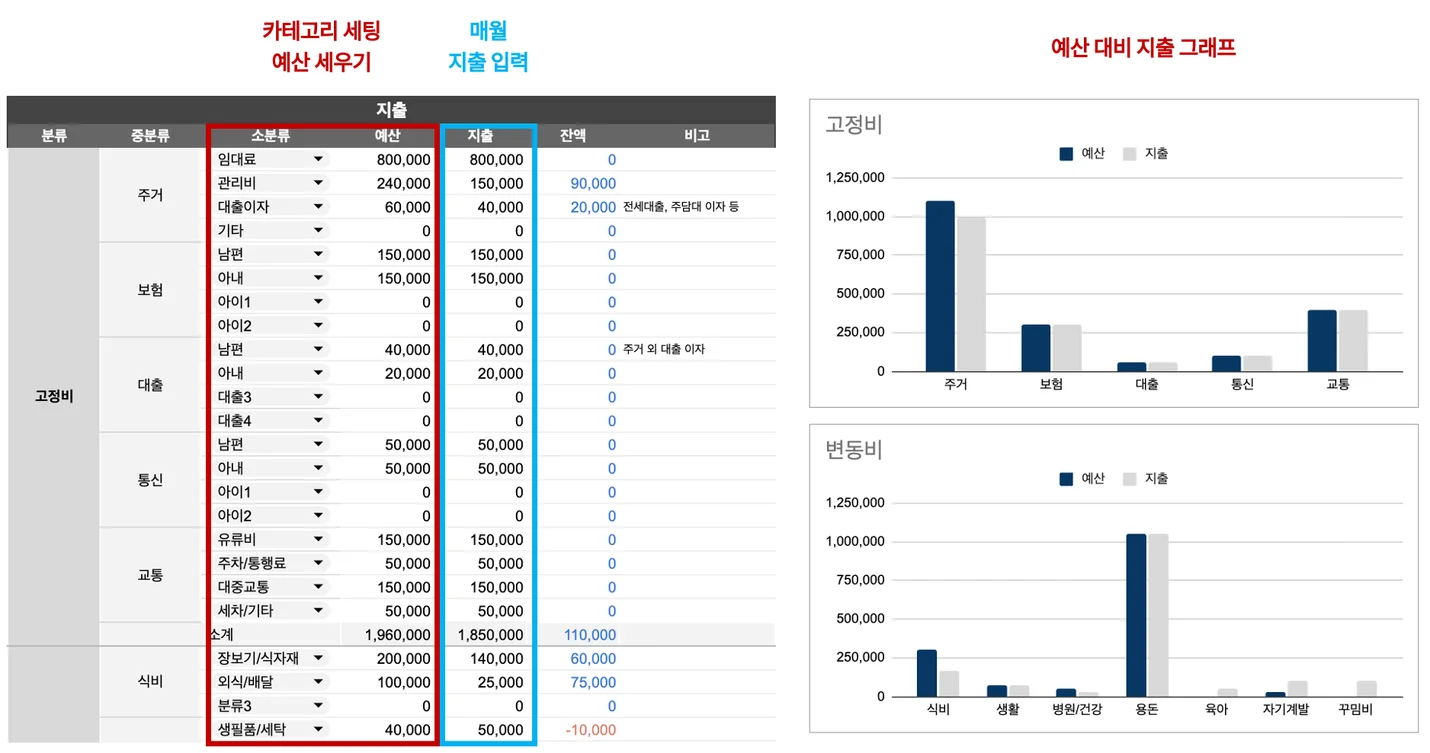
Task: Open the 유류비 dropdown arrow
Action: (x=318, y=540)
